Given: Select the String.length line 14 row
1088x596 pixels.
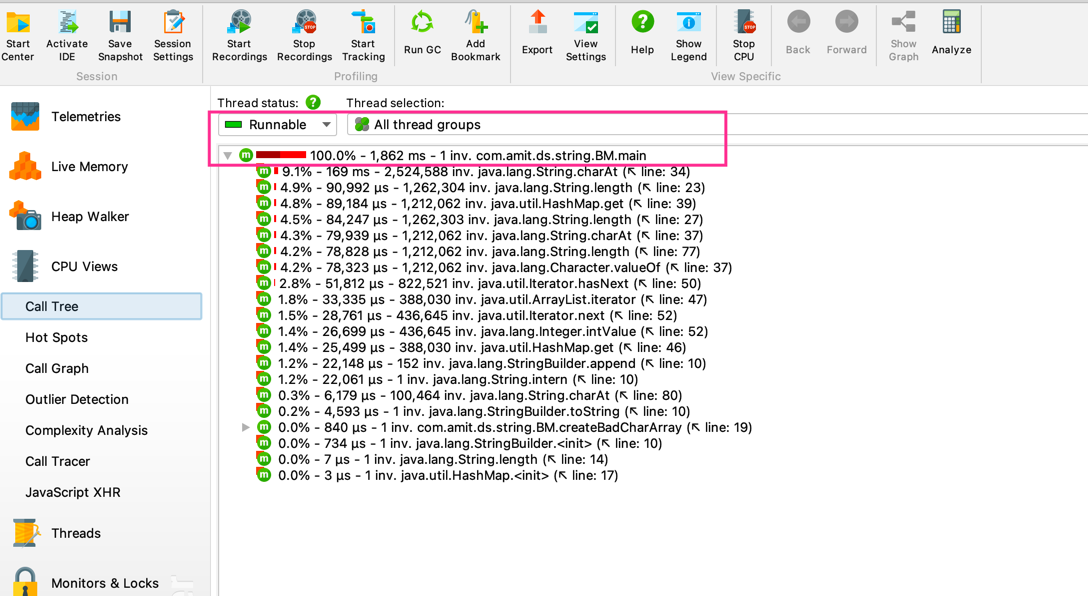Looking at the screenshot, I should point(432,459).
